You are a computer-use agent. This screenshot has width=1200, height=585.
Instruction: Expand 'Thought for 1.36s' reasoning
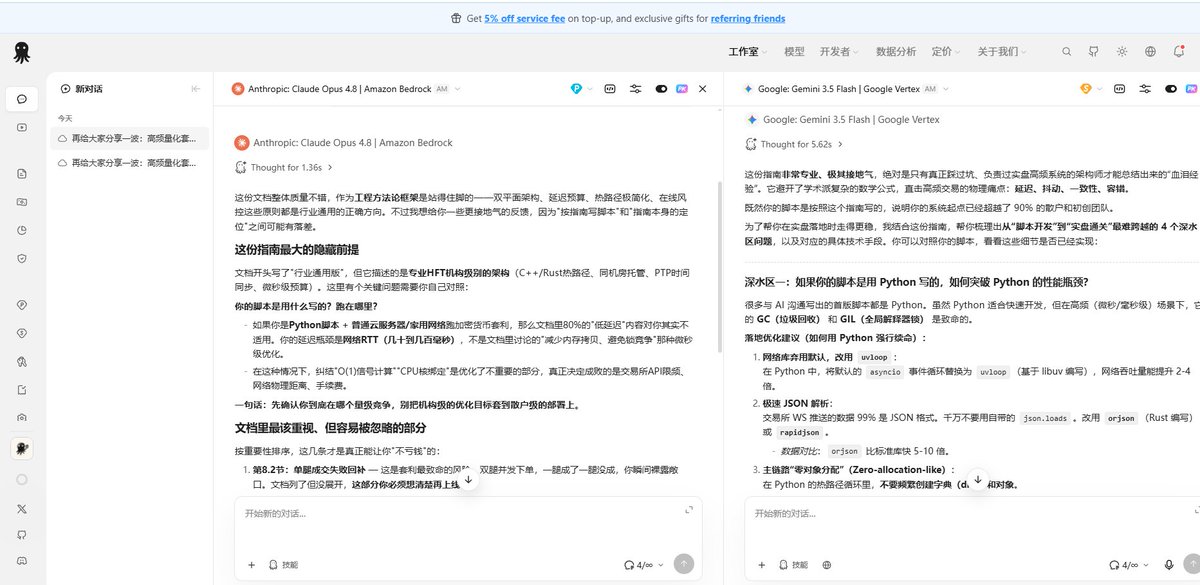(284, 168)
